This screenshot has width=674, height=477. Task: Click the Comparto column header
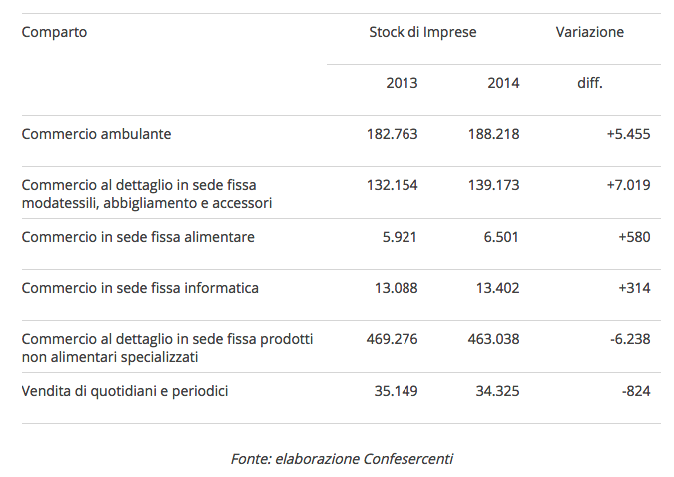point(54,32)
